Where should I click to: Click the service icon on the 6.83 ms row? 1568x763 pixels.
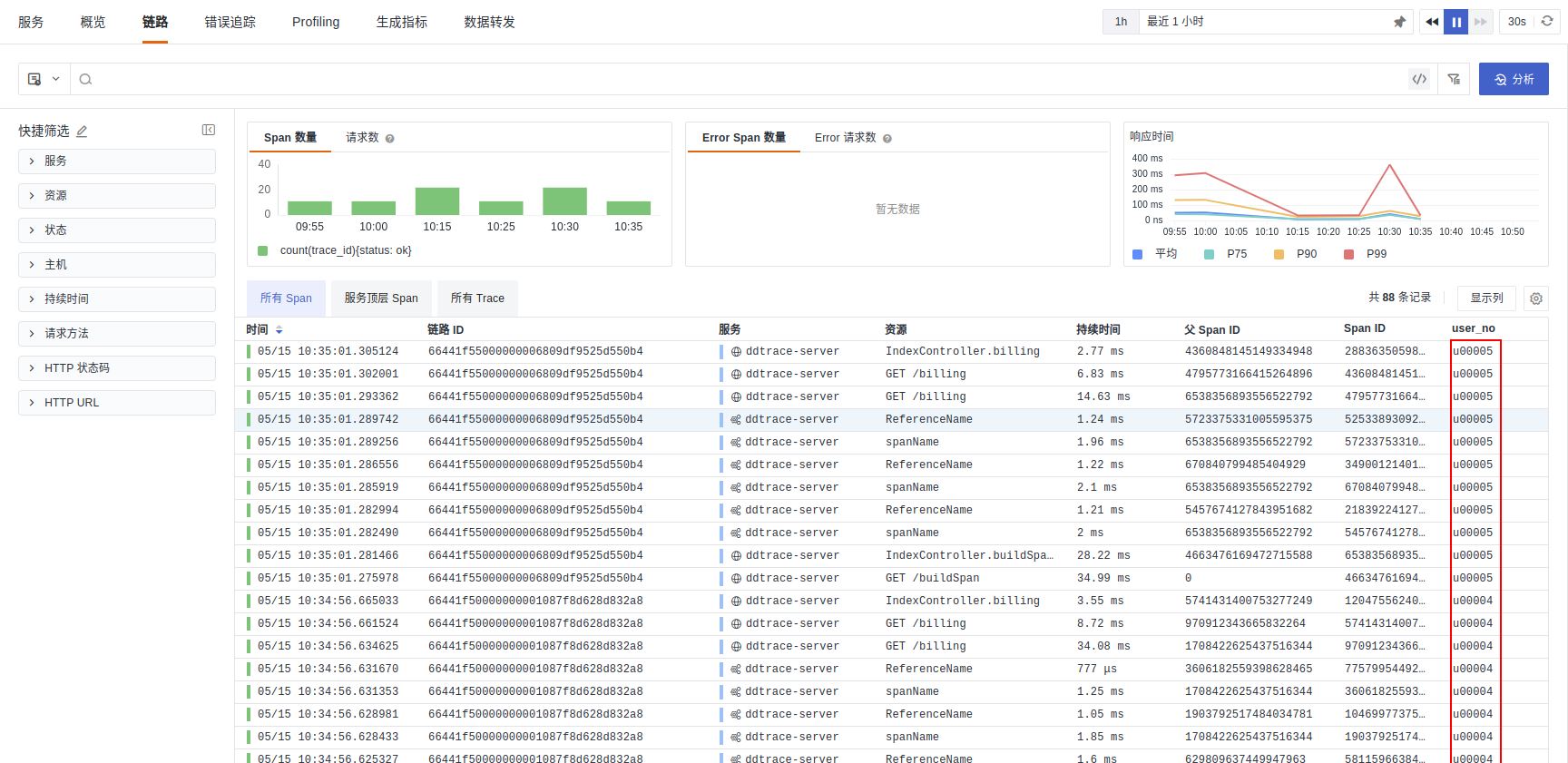tap(736, 374)
